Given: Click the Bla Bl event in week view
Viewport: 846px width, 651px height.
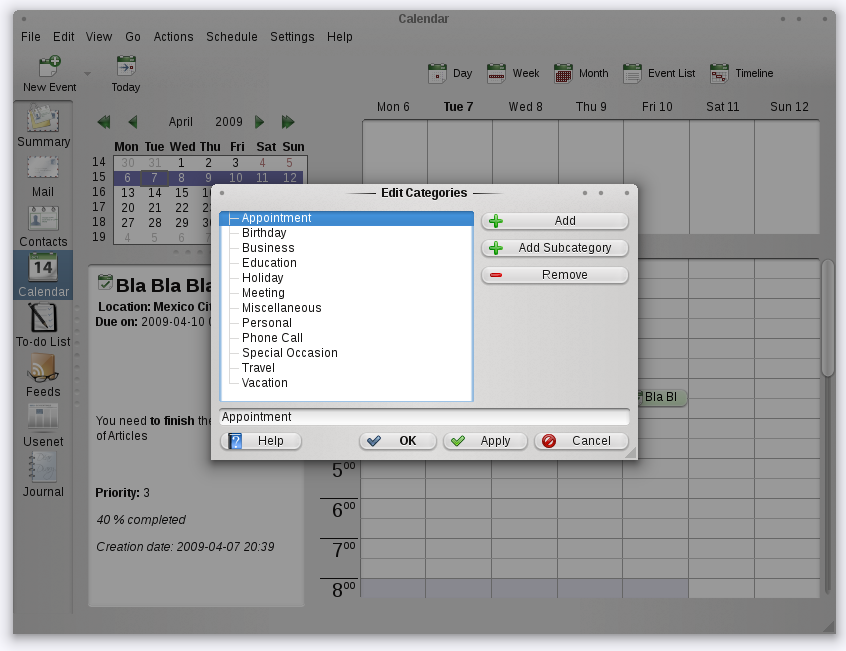Looking at the screenshot, I should pyautogui.click(x=662, y=397).
